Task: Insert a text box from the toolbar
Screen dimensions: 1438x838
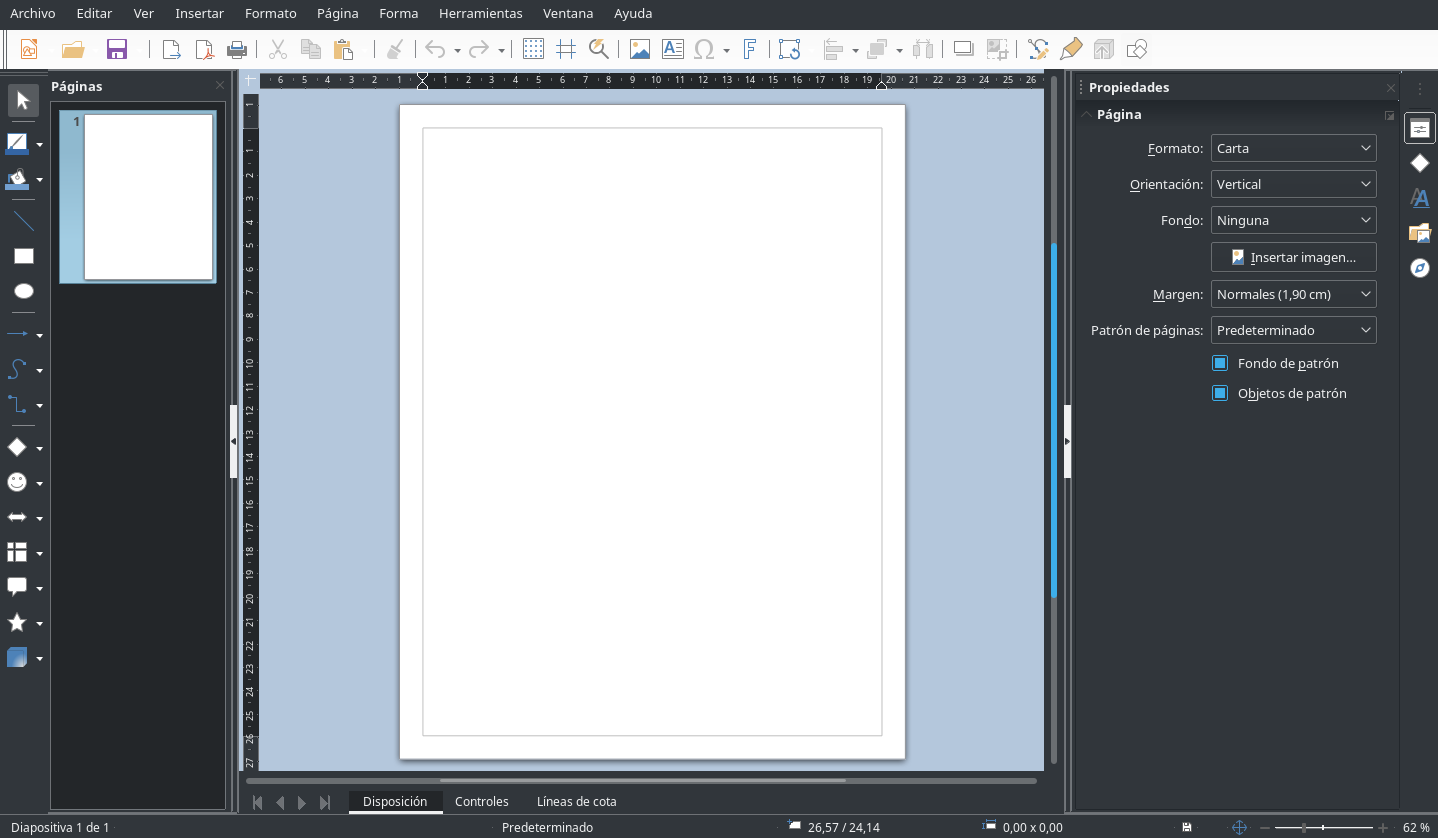Action: pyautogui.click(x=671, y=48)
